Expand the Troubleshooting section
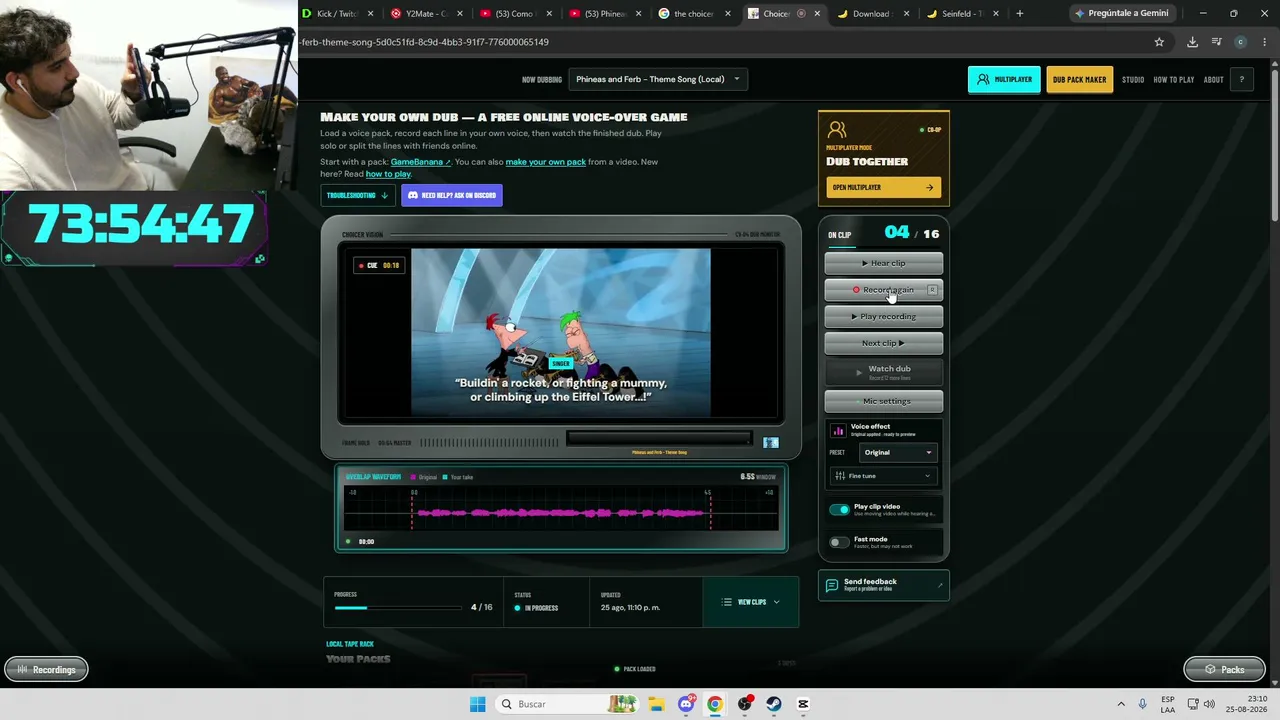 click(x=357, y=195)
